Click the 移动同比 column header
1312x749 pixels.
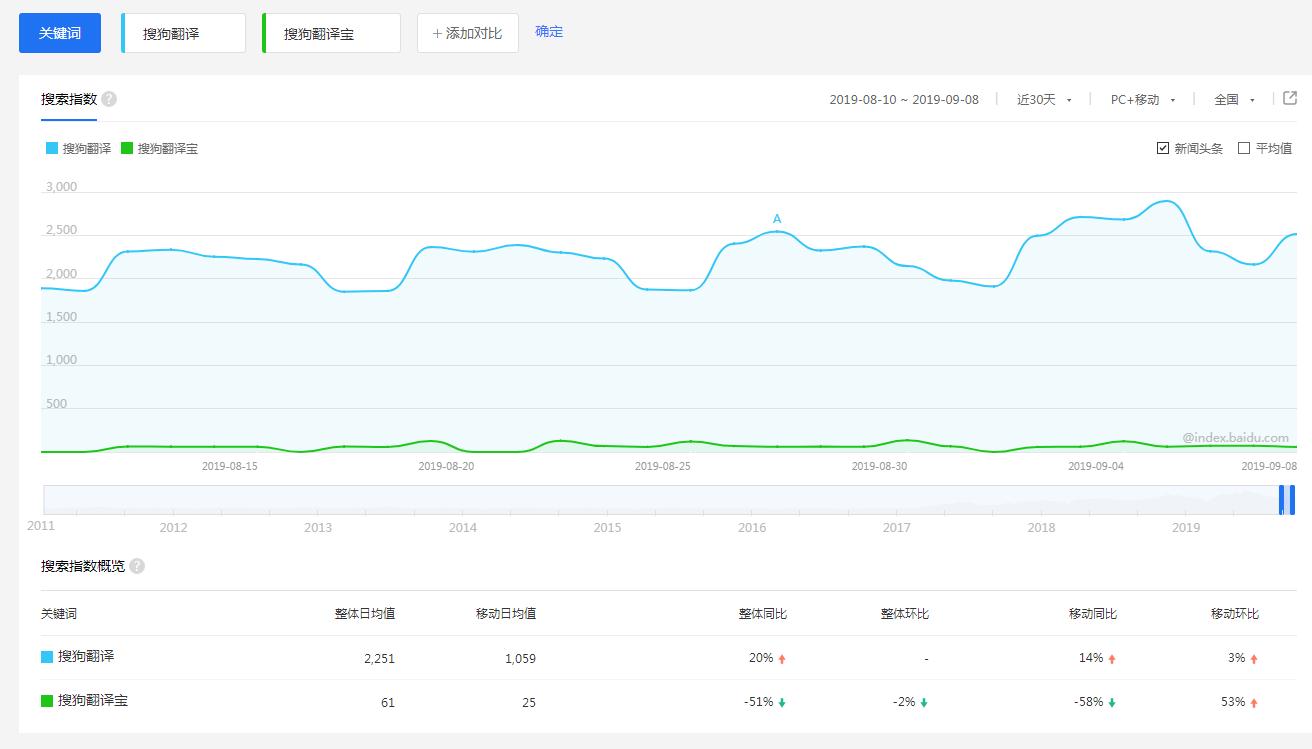coord(1093,613)
